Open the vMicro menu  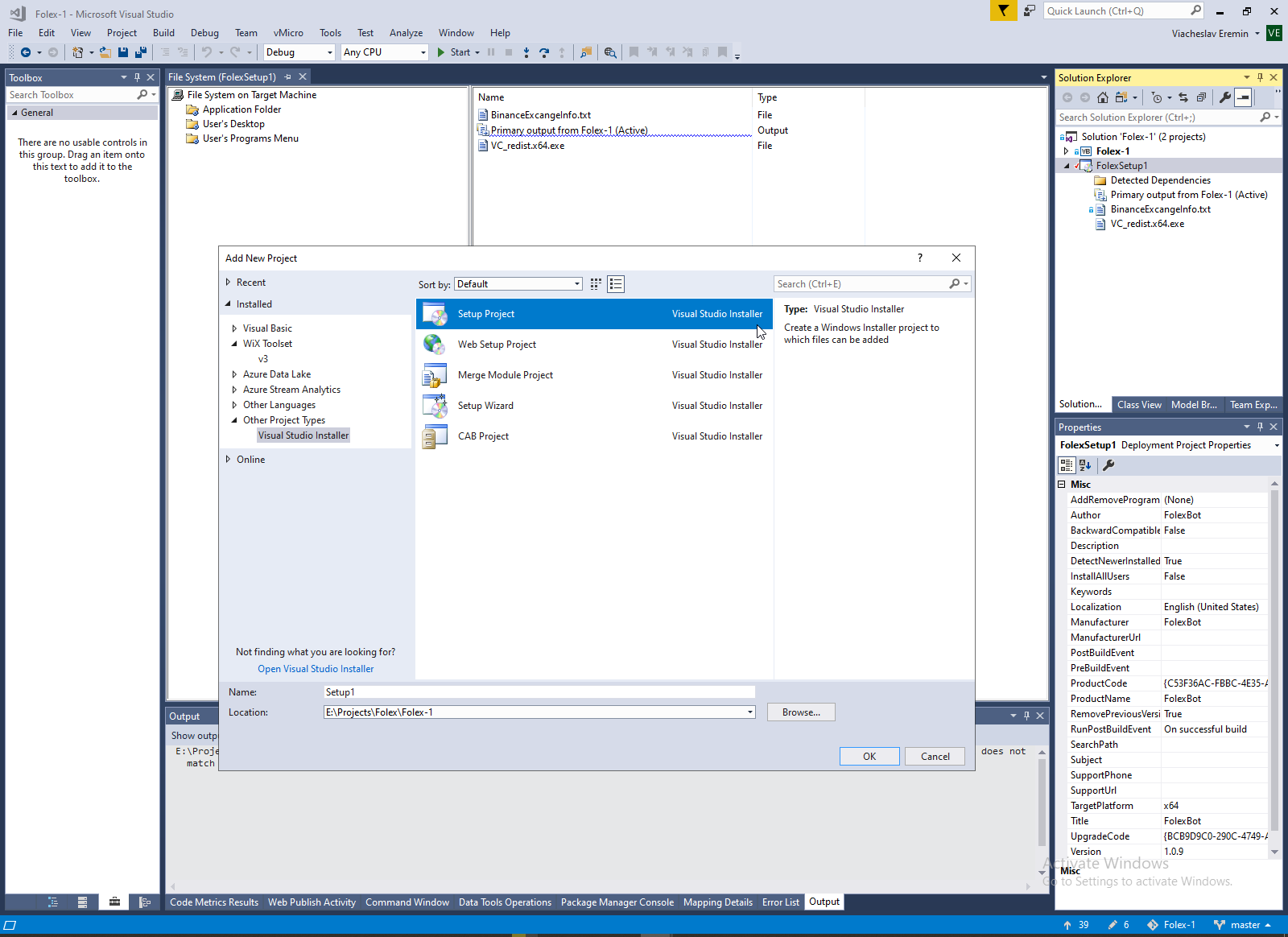point(288,33)
